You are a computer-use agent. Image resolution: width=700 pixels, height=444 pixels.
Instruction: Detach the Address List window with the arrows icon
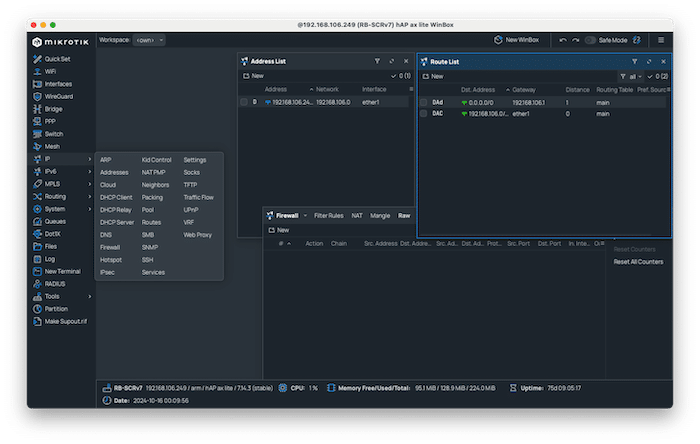392,61
